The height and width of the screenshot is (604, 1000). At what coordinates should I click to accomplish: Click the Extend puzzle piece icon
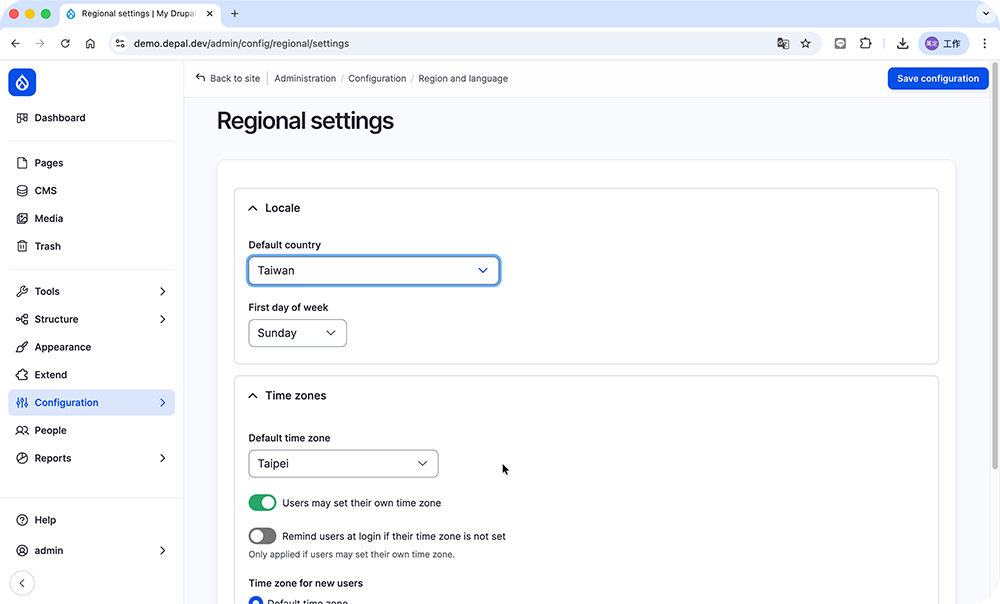tap(23, 375)
